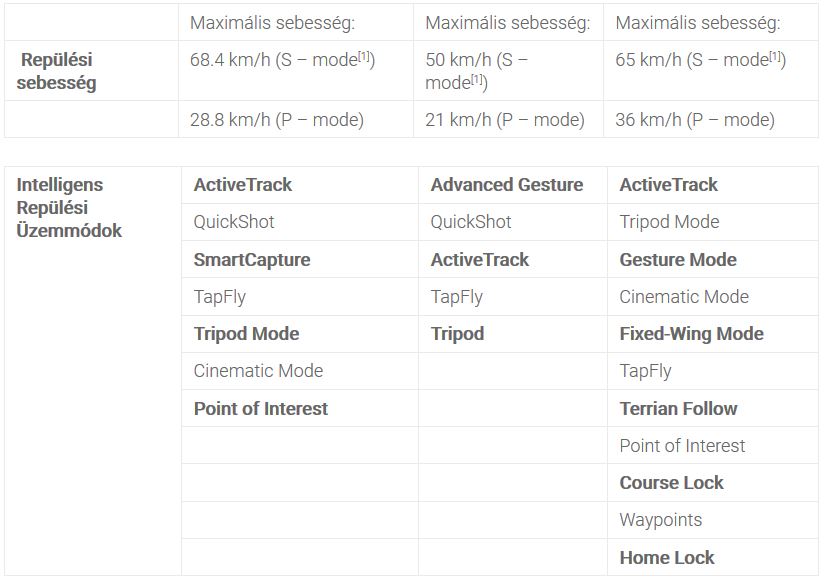The width and height of the screenshot is (826, 583).
Task: Click the 36 km/h (P – mode) entry
Action: pos(694,120)
